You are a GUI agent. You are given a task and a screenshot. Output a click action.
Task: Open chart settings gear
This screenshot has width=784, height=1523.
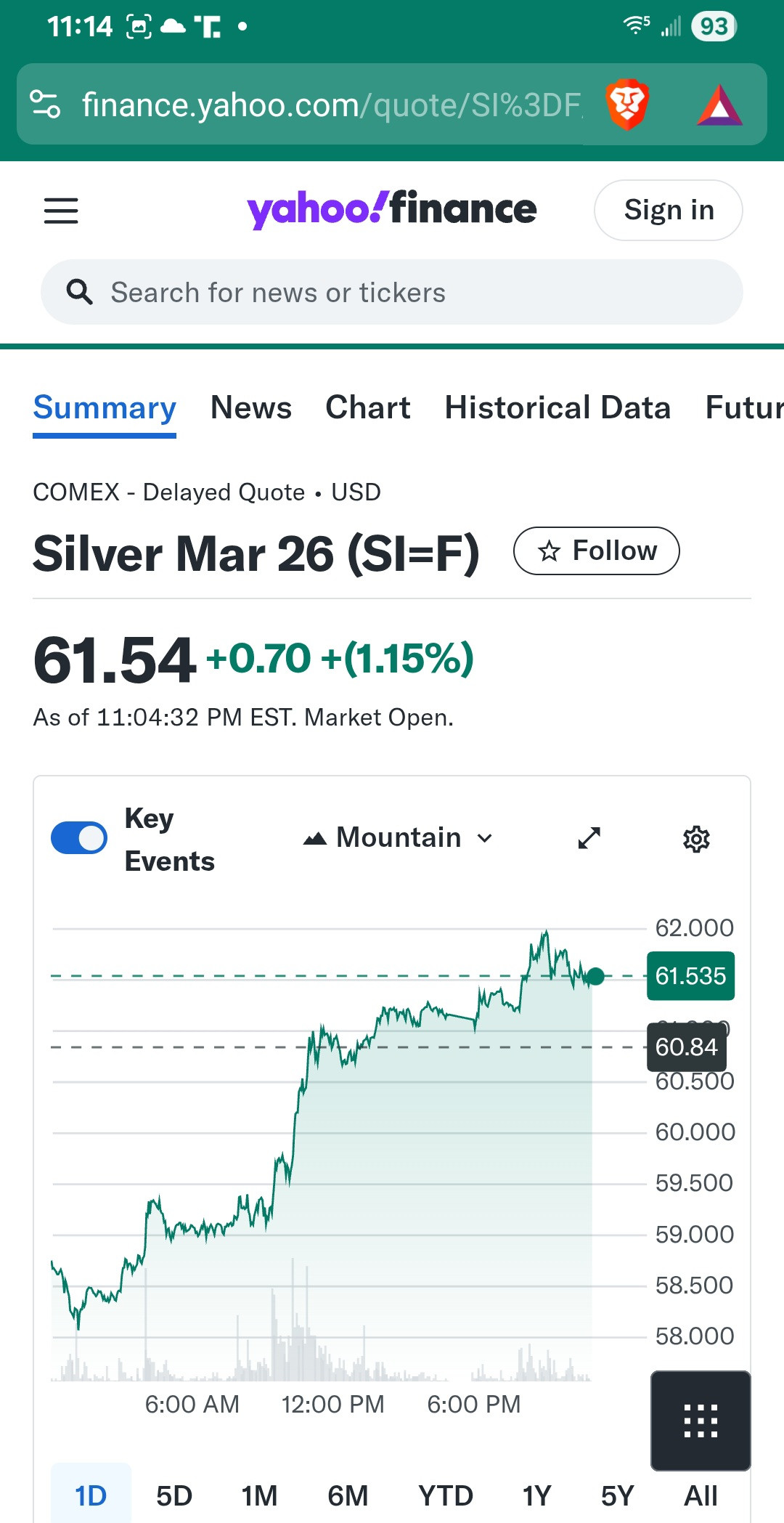(x=696, y=839)
